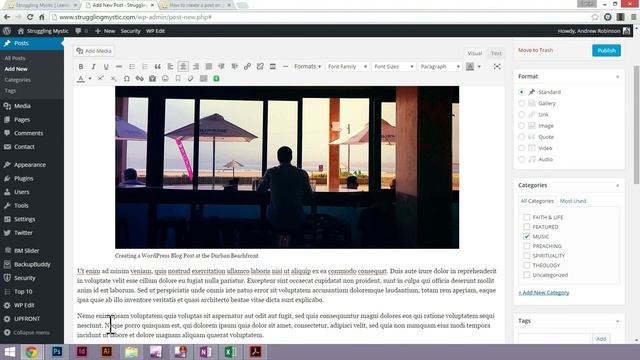Collapse the Tags panel
The image size is (640, 360).
(617, 321)
